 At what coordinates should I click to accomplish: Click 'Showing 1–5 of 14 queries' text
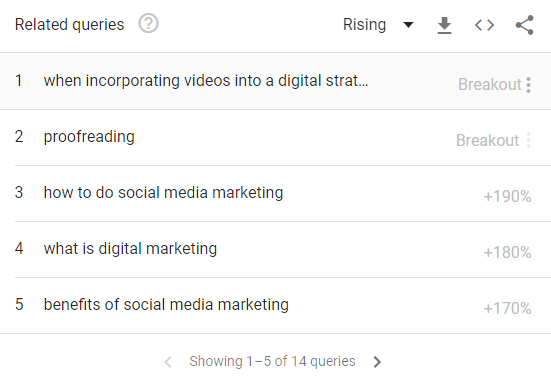[272, 361]
